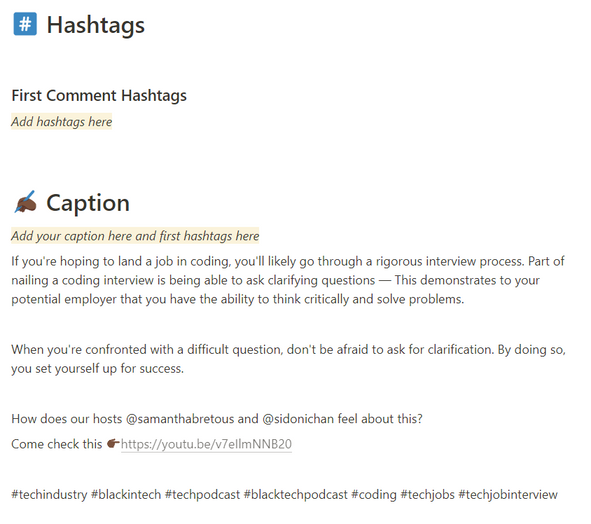This screenshot has width=591, height=524.
Task: Click the #techjobinterview hashtag
Action: click(508, 494)
